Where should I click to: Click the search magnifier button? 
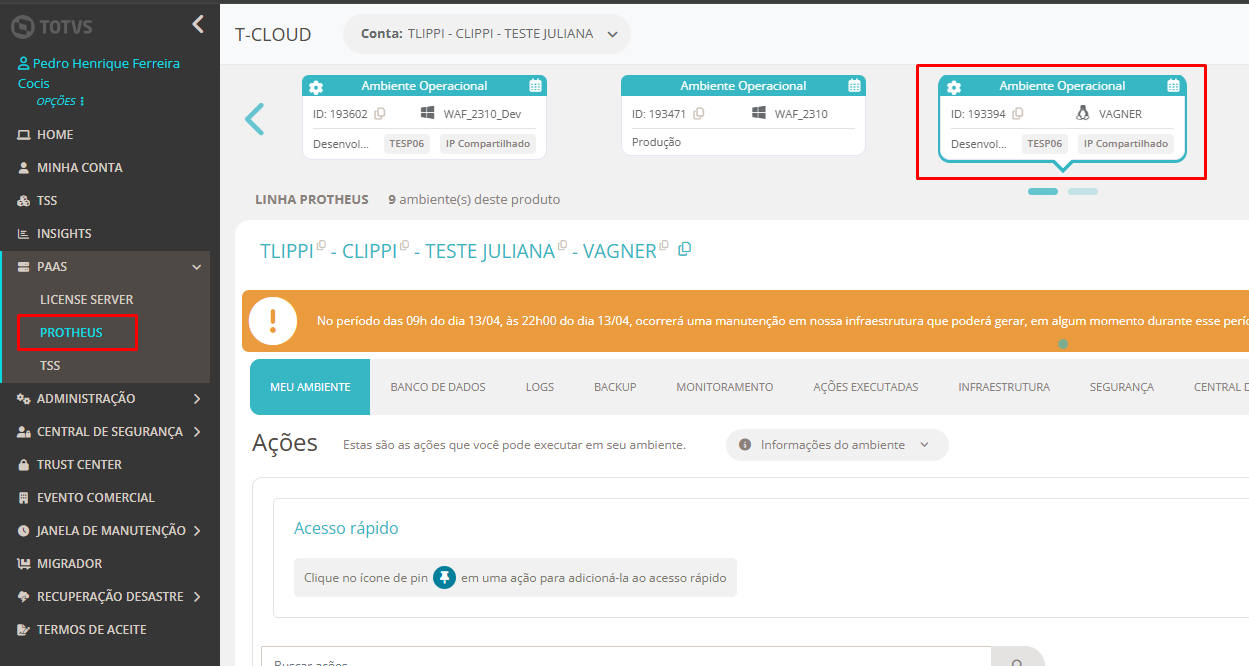[x=1017, y=663]
